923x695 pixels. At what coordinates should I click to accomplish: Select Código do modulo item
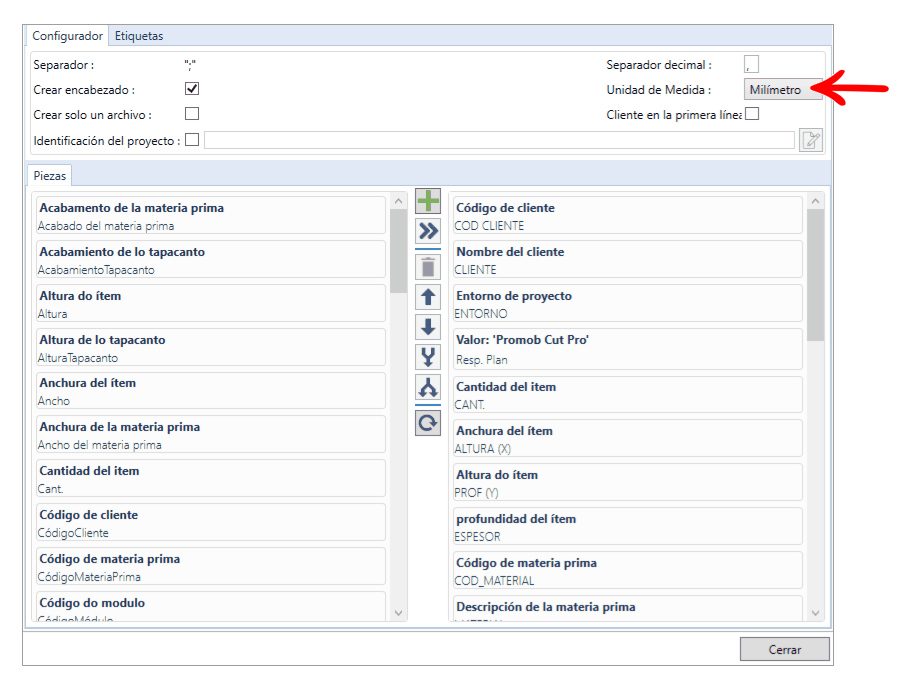pyautogui.click(x=211, y=607)
